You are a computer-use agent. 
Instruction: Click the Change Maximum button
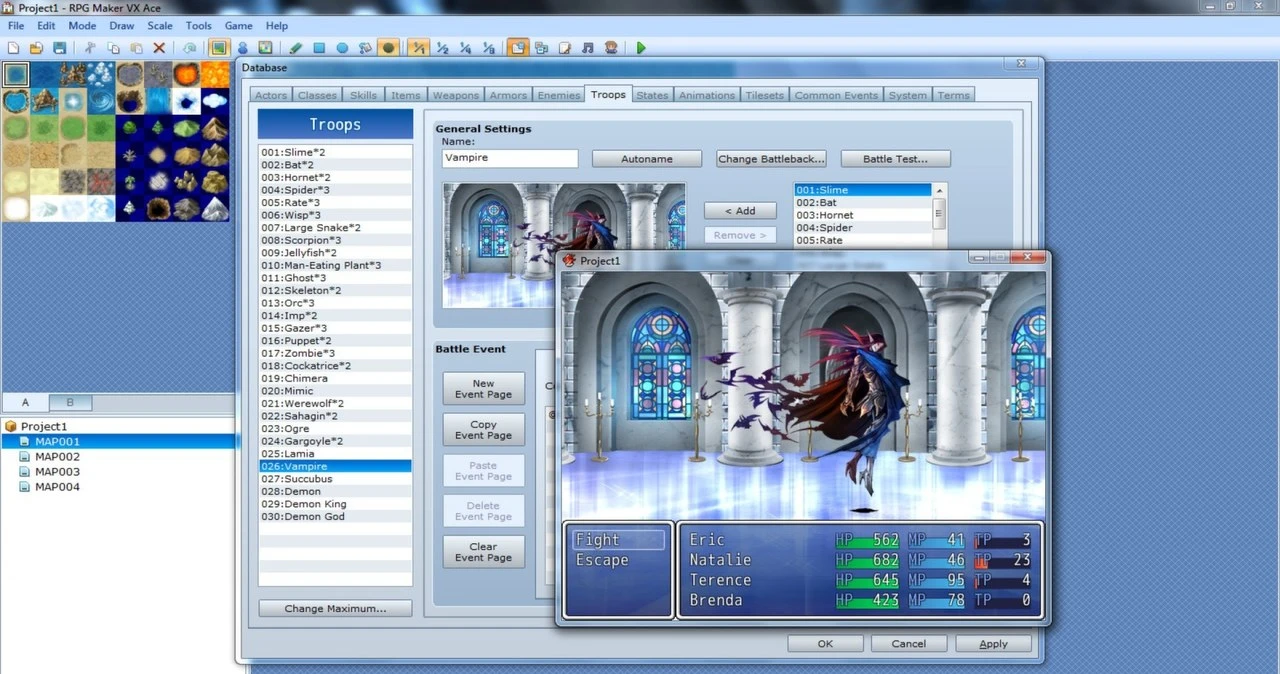coord(335,608)
